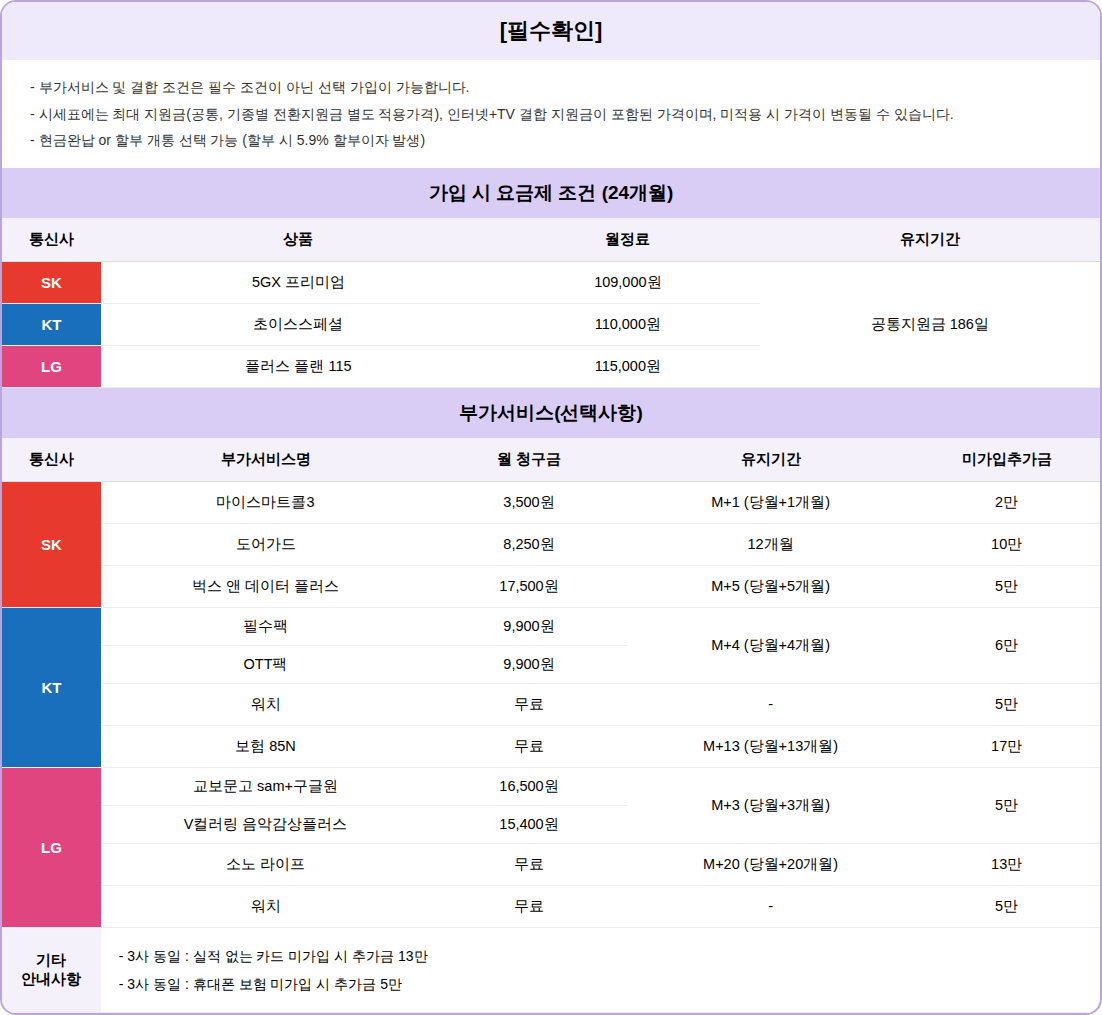1102x1015 pixels.
Task: Click the 미가입추가금 column header
Action: click(x=1006, y=460)
